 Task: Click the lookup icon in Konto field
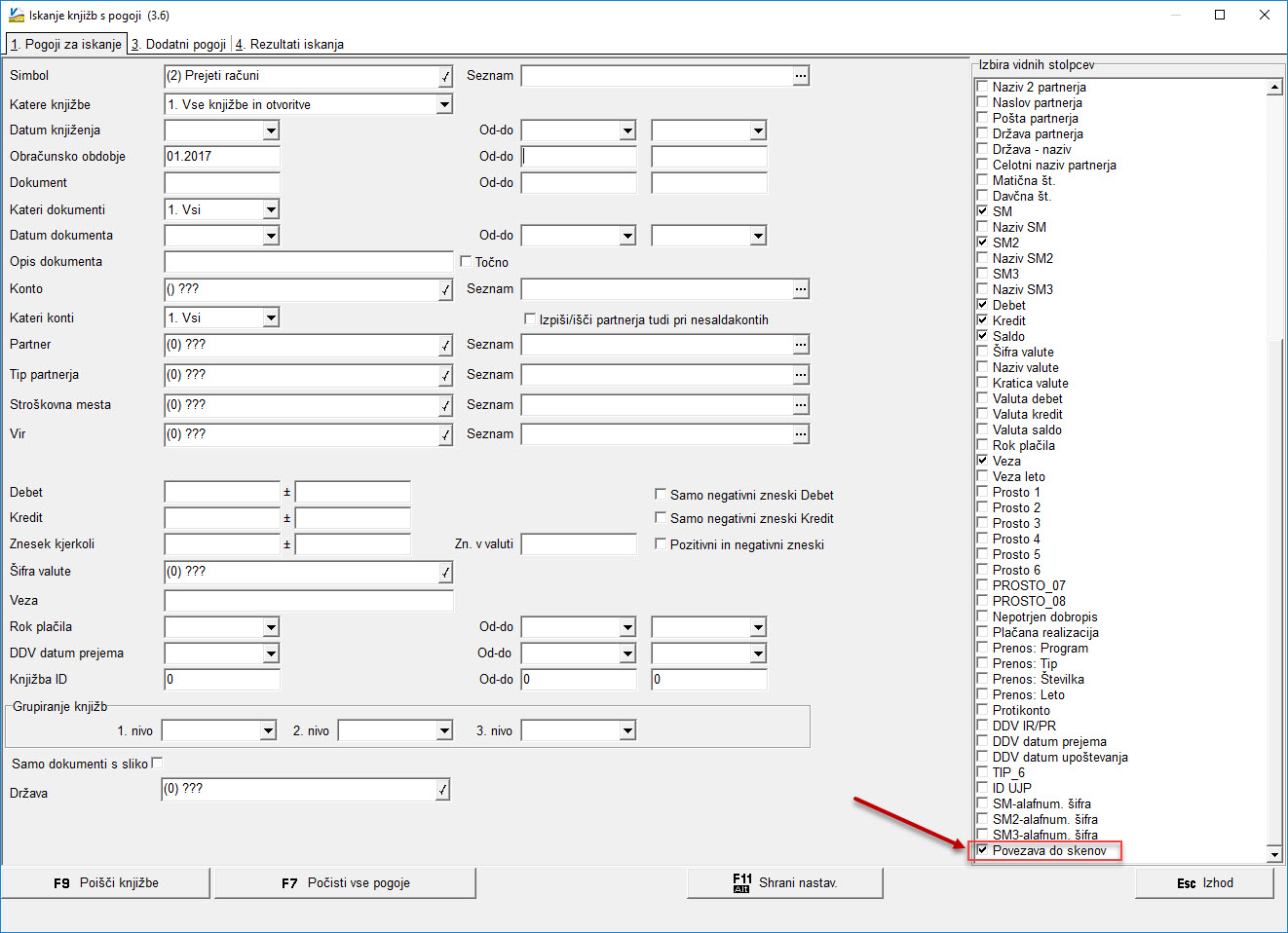coord(445,289)
